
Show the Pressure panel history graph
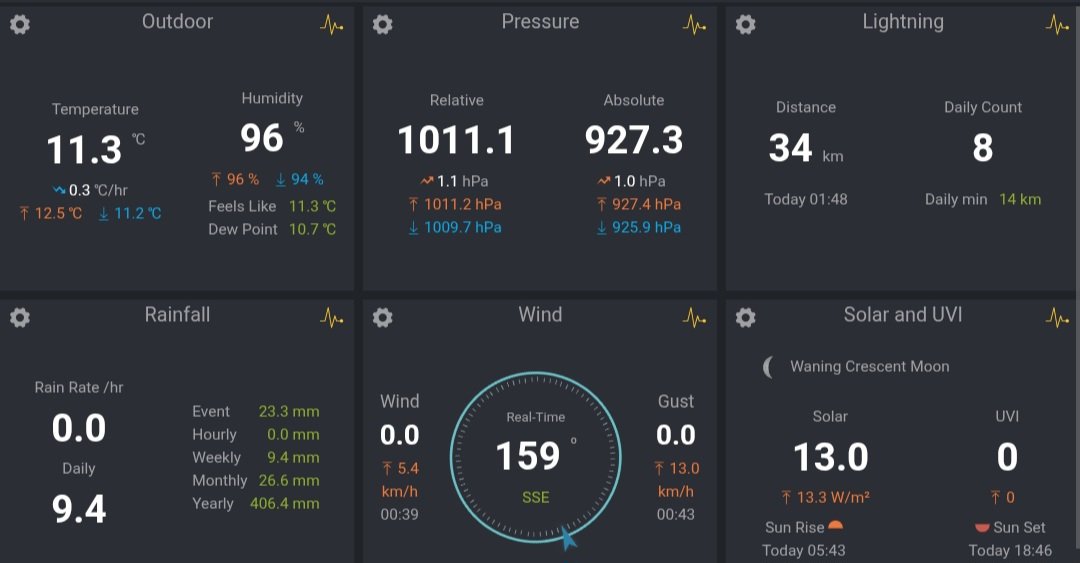pos(694,25)
